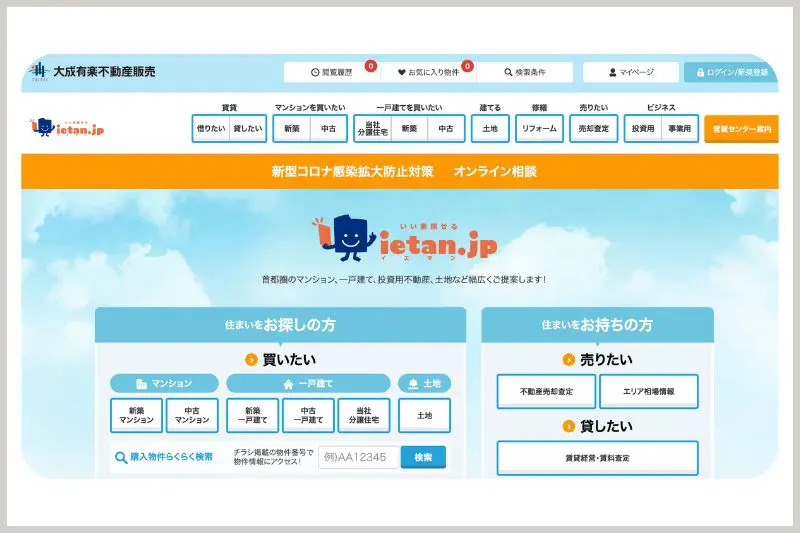Screen dimensions: 800x533
Task: Open オンライン相談 banner link
Action: 495,171
